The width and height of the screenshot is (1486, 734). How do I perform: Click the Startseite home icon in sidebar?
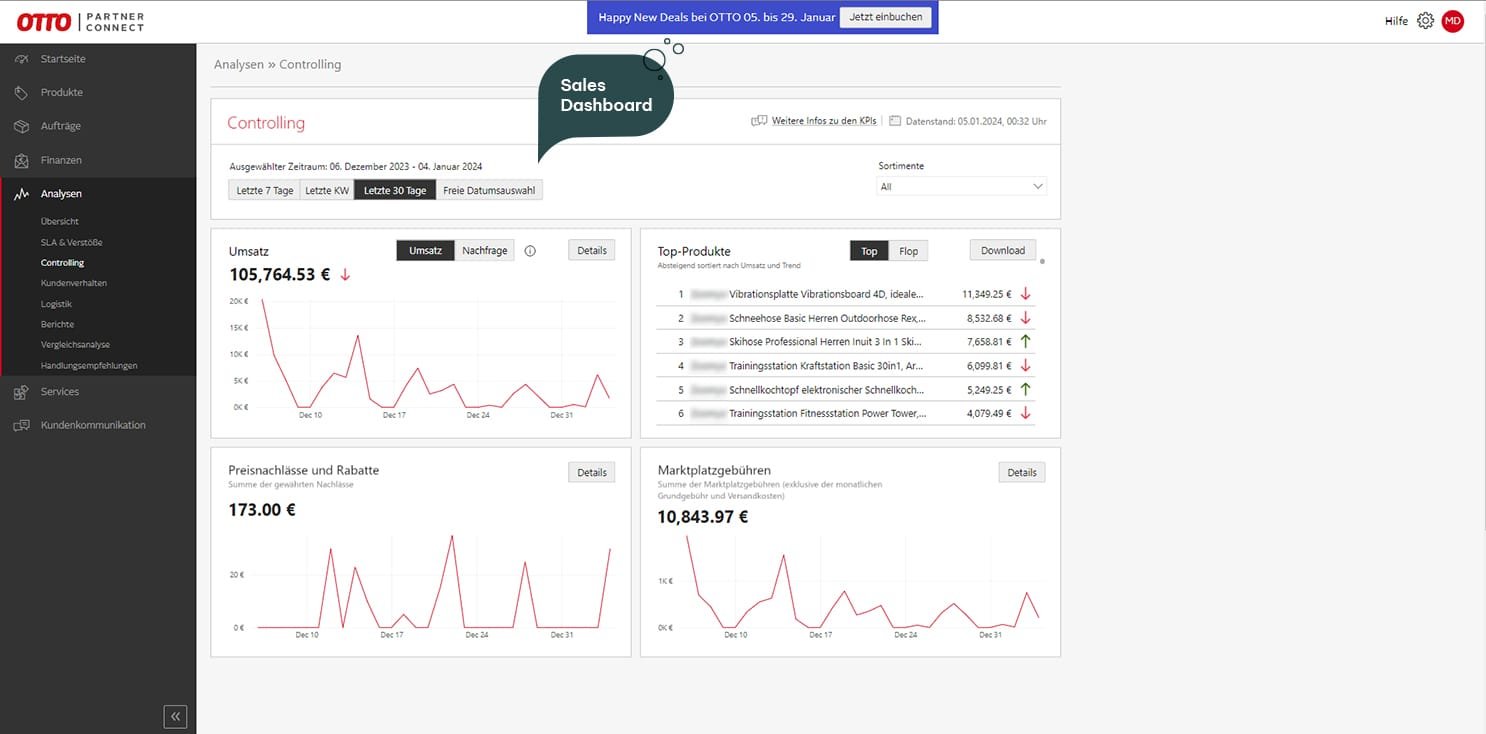pyautogui.click(x=21, y=59)
